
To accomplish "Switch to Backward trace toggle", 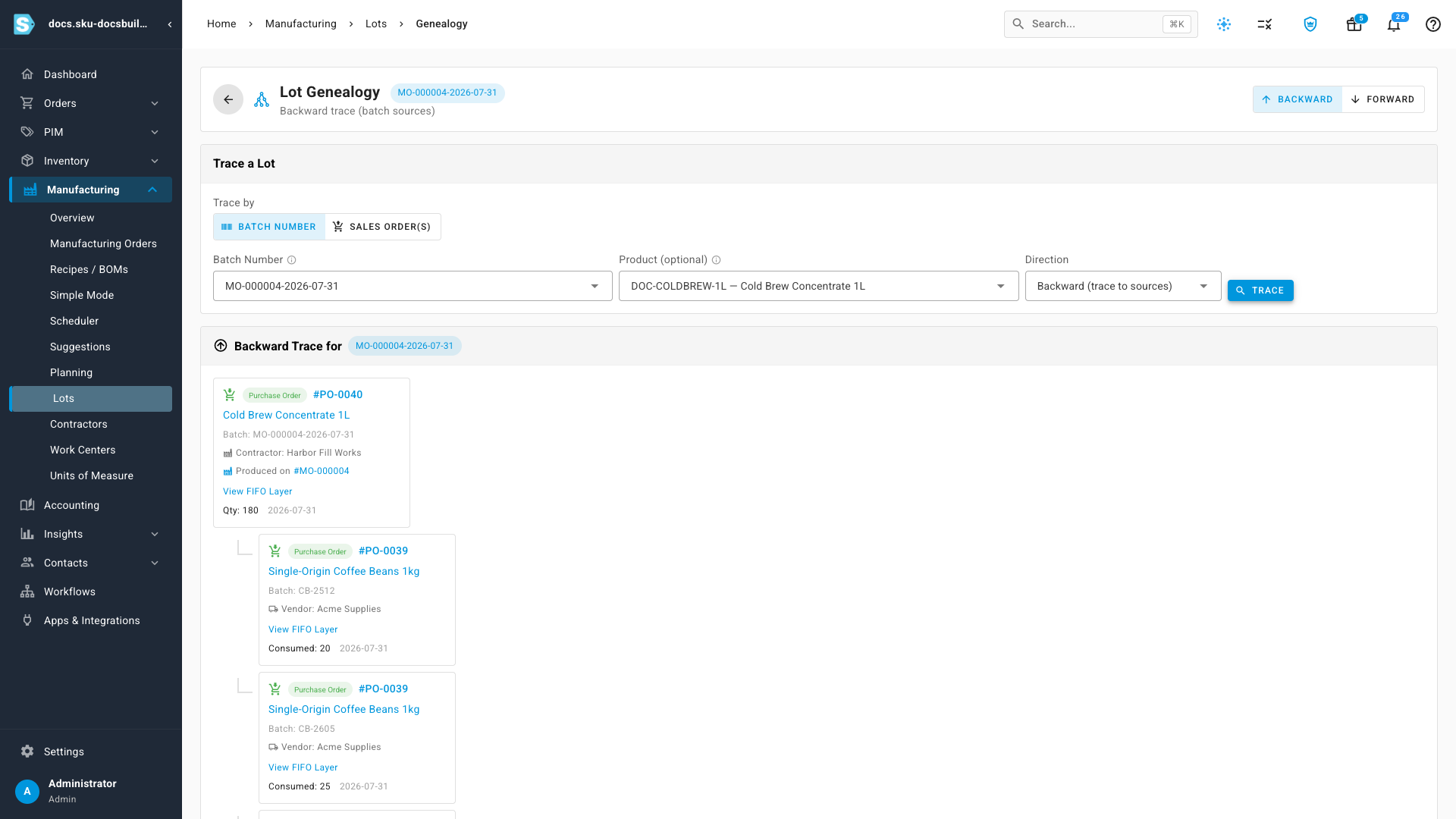I will [1298, 99].
